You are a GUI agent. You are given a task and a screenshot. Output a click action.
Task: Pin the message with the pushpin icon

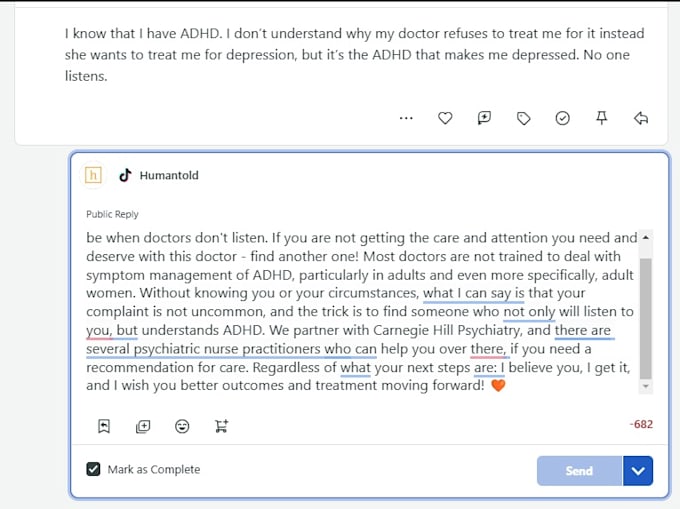pos(602,117)
